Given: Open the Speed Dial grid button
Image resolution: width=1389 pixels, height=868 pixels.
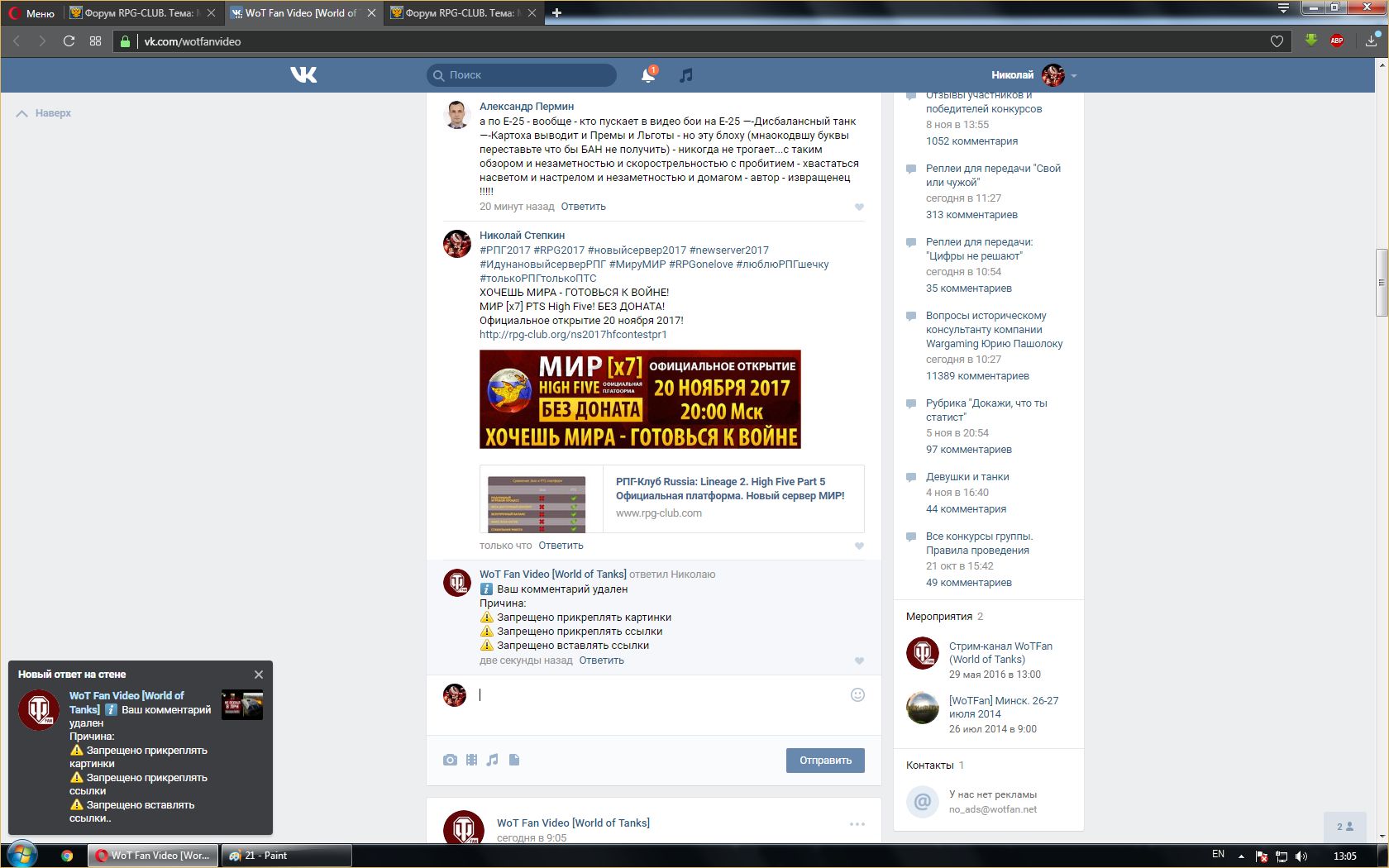Looking at the screenshot, I should click(96, 41).
